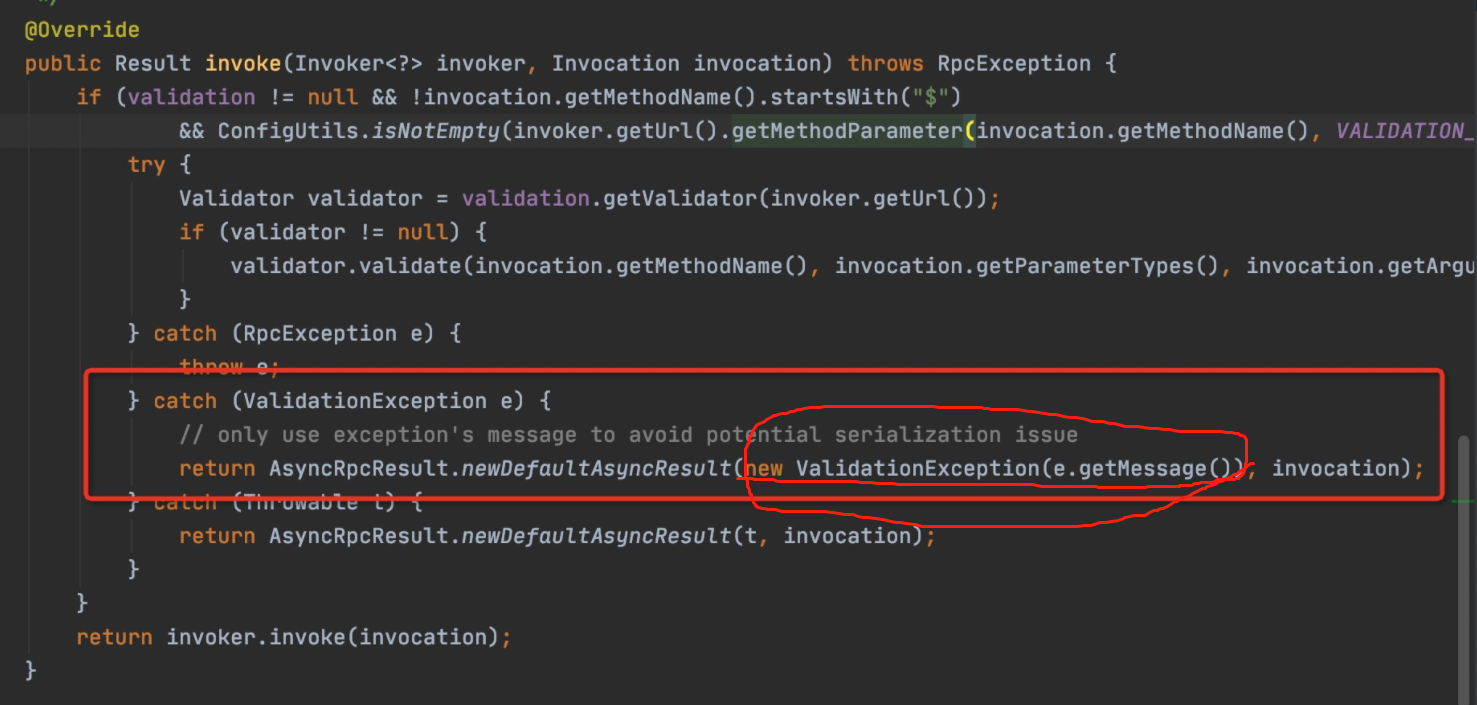Click the startsWith method call
The width and height of the screenshot is (1477, 705).
pos(834,97)
